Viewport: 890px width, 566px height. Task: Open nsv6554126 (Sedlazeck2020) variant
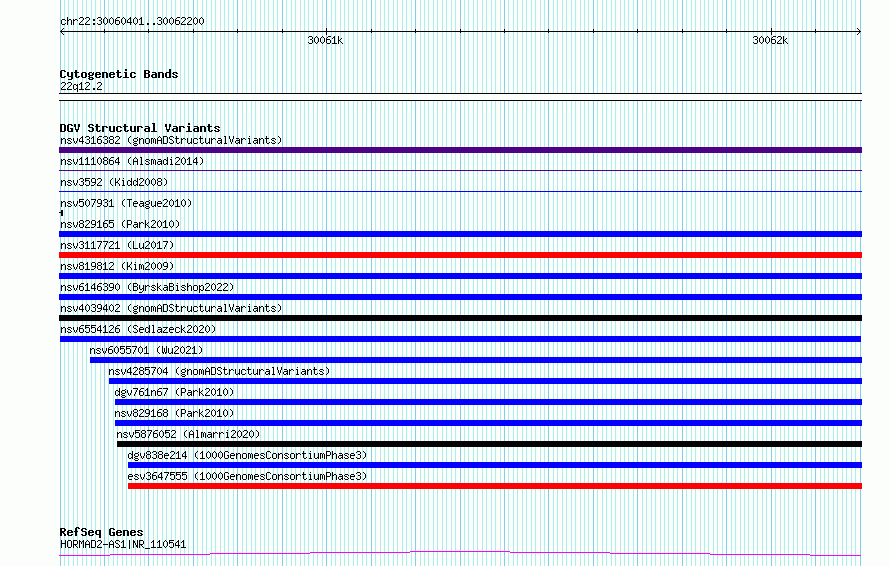coord(138,329)
